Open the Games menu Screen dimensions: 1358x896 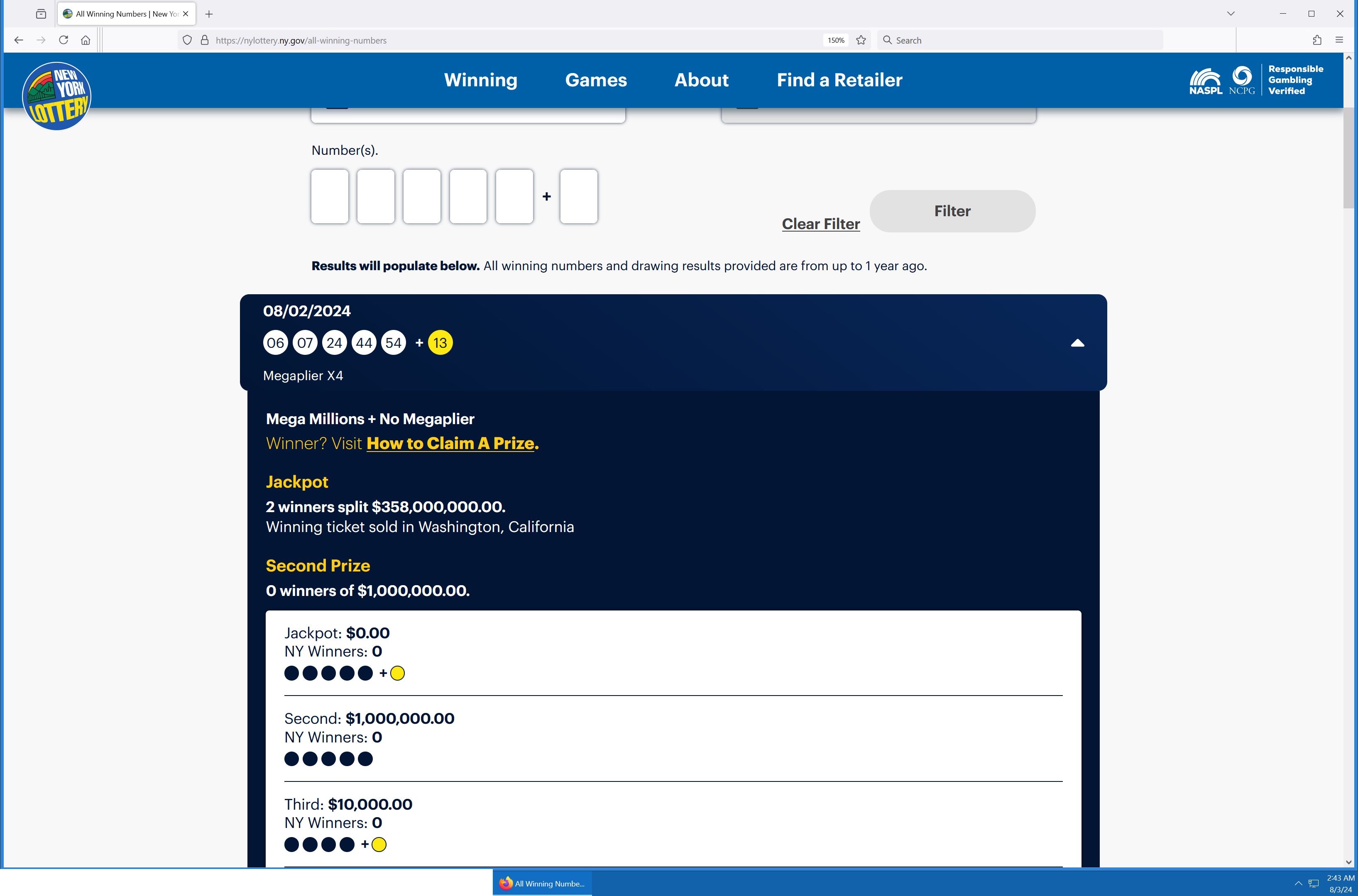coord(596,80)
